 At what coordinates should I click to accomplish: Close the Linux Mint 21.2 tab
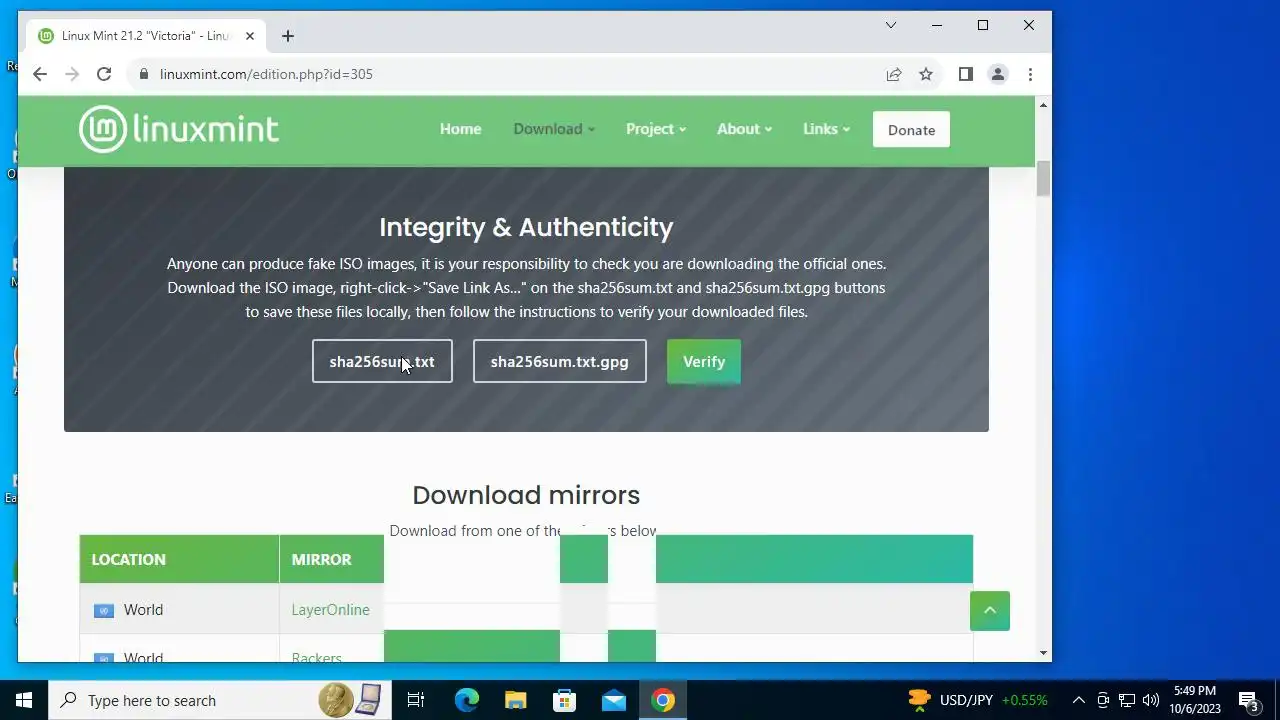point(250,36)
